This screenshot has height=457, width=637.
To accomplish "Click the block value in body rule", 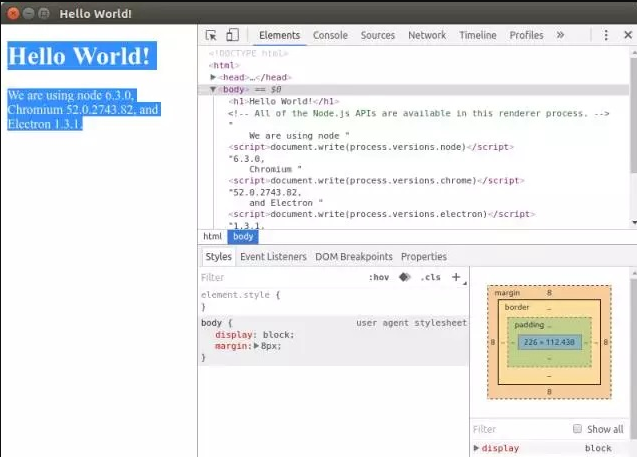I will tap(276, 335).
